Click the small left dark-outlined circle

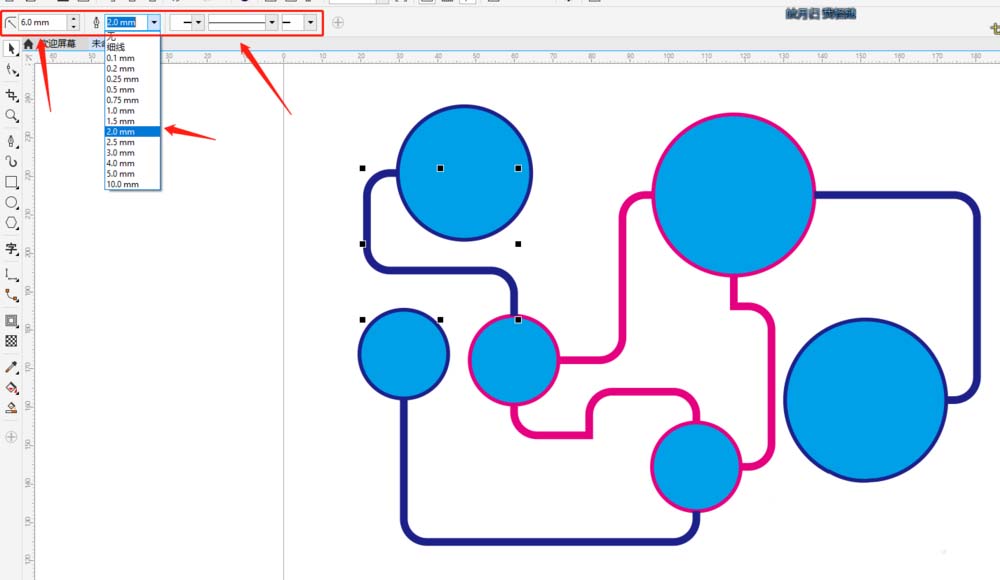click(404, 354)
